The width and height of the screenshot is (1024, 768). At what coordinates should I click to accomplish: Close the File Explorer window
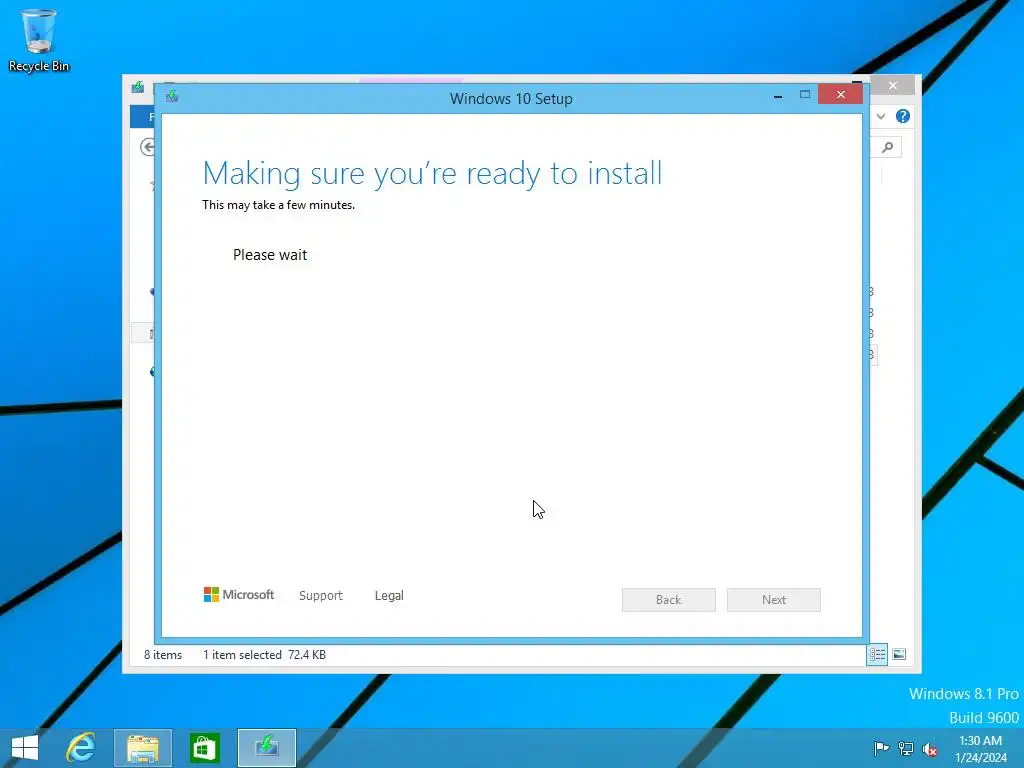click(893, 86)
